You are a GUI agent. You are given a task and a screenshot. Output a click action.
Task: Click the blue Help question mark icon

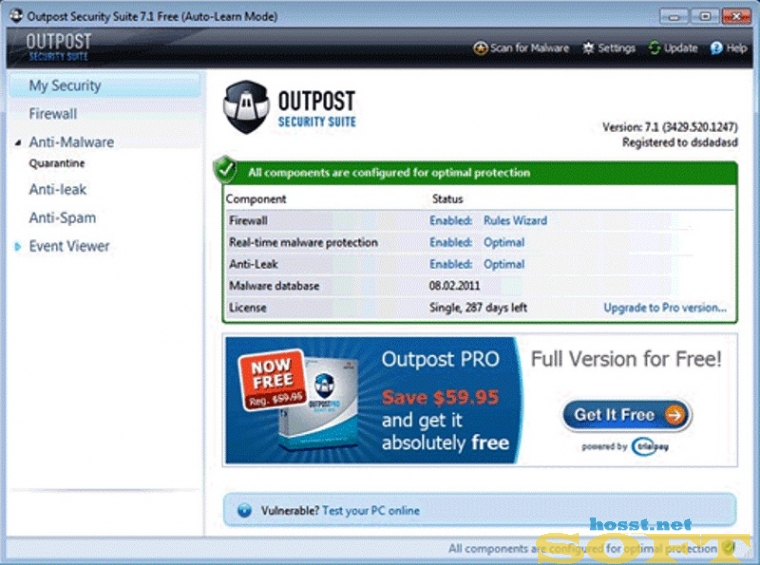click(716, 48)
